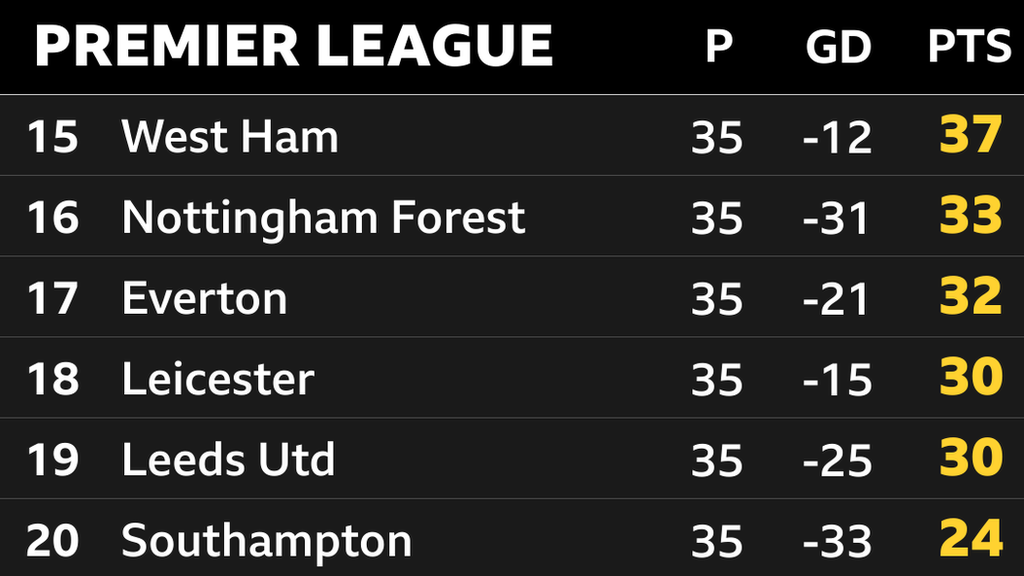Open the Leicester team name
Viewport: 1024px width, 576px height.
[218, 379]
